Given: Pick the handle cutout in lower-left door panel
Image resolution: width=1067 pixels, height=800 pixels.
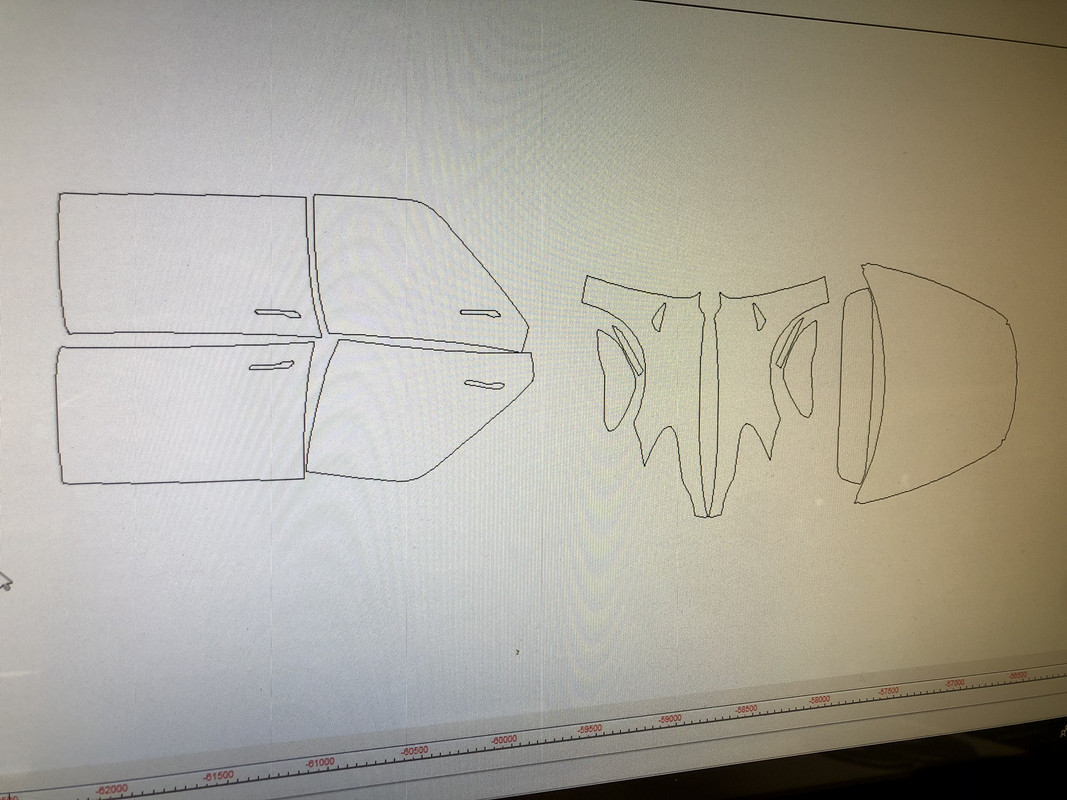Looking at the screenshot, I should click(271, 366).
